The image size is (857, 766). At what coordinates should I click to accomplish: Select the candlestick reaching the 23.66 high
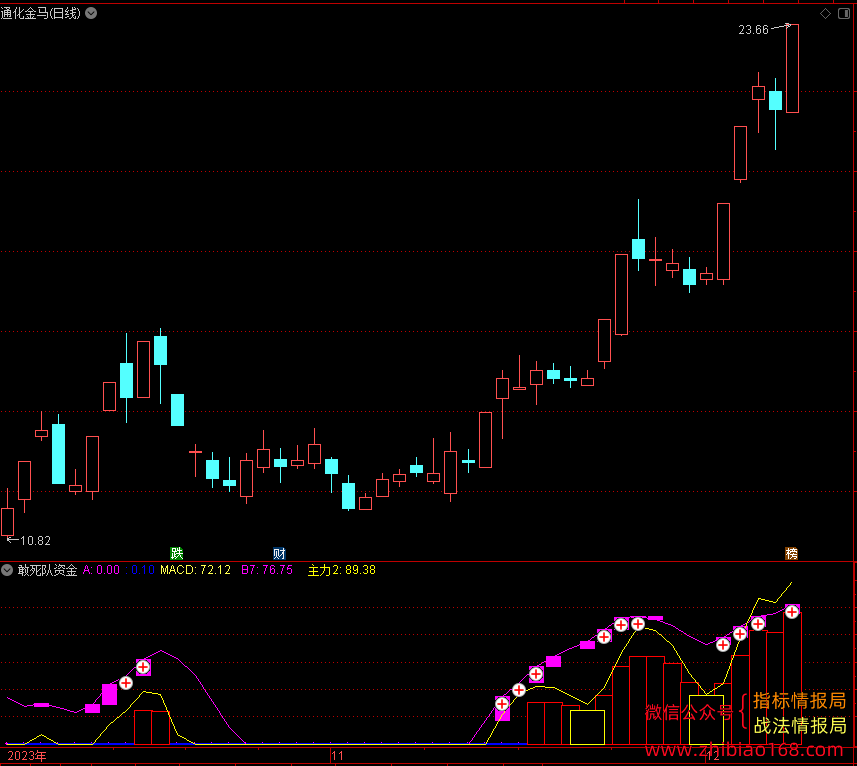(792, 68)
